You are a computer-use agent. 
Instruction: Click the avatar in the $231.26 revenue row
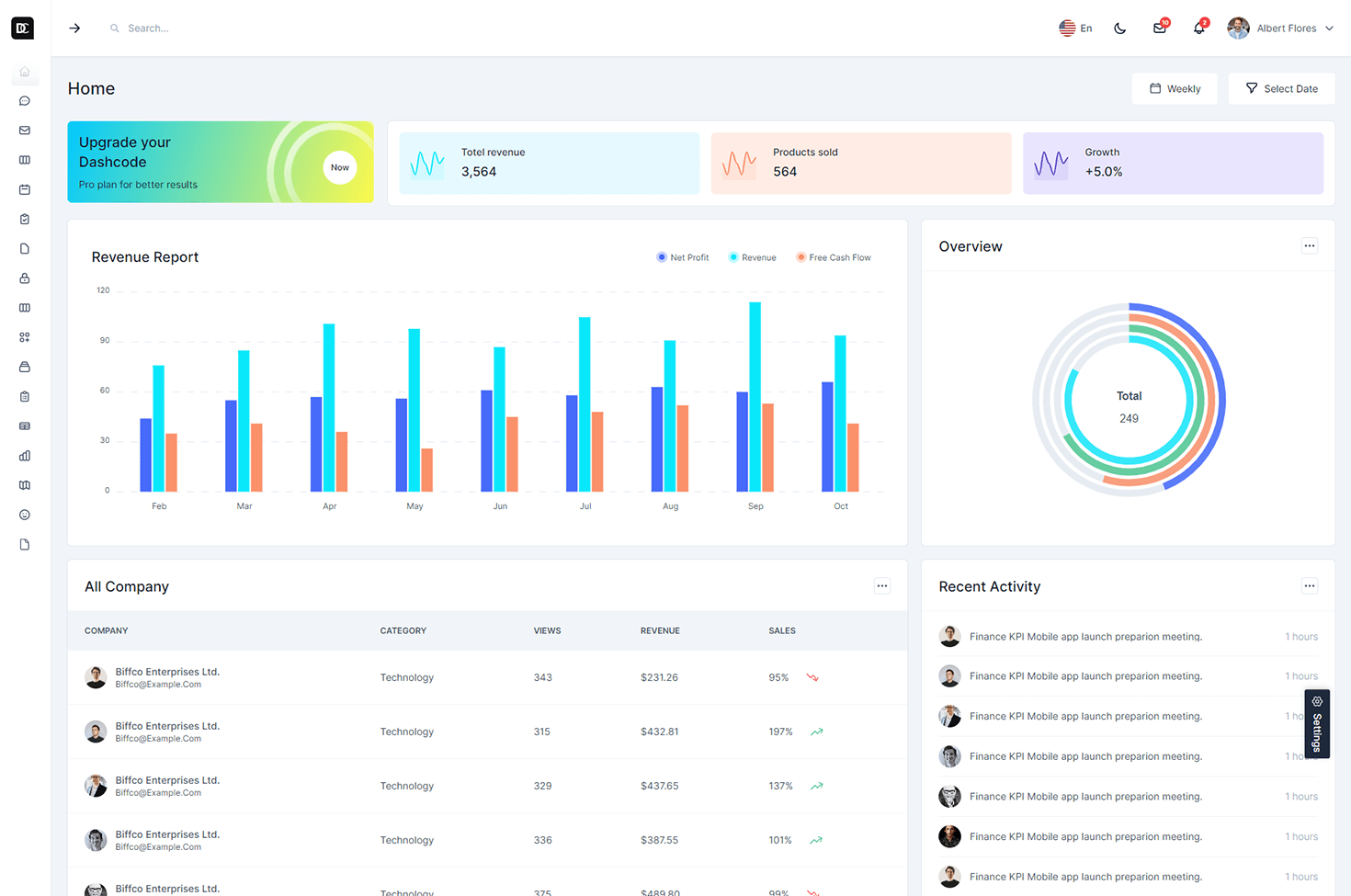point(96,677)
